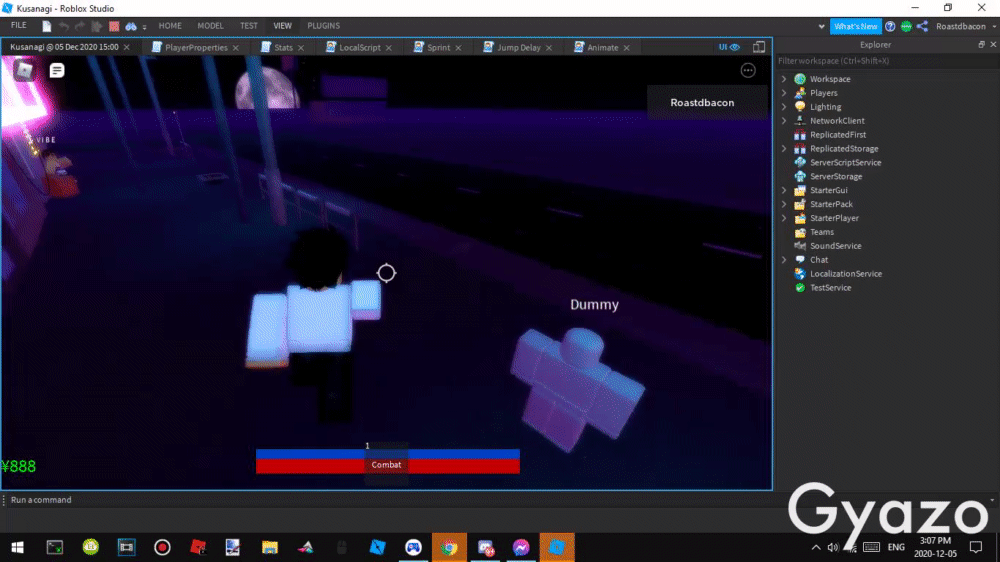The image size is (1000, 562).
Task: Click the Redo arrow icon
Action: [80, 26]
